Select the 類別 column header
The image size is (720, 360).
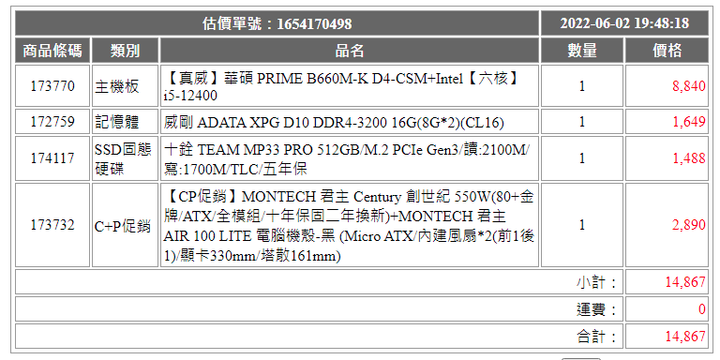point(125,51)
